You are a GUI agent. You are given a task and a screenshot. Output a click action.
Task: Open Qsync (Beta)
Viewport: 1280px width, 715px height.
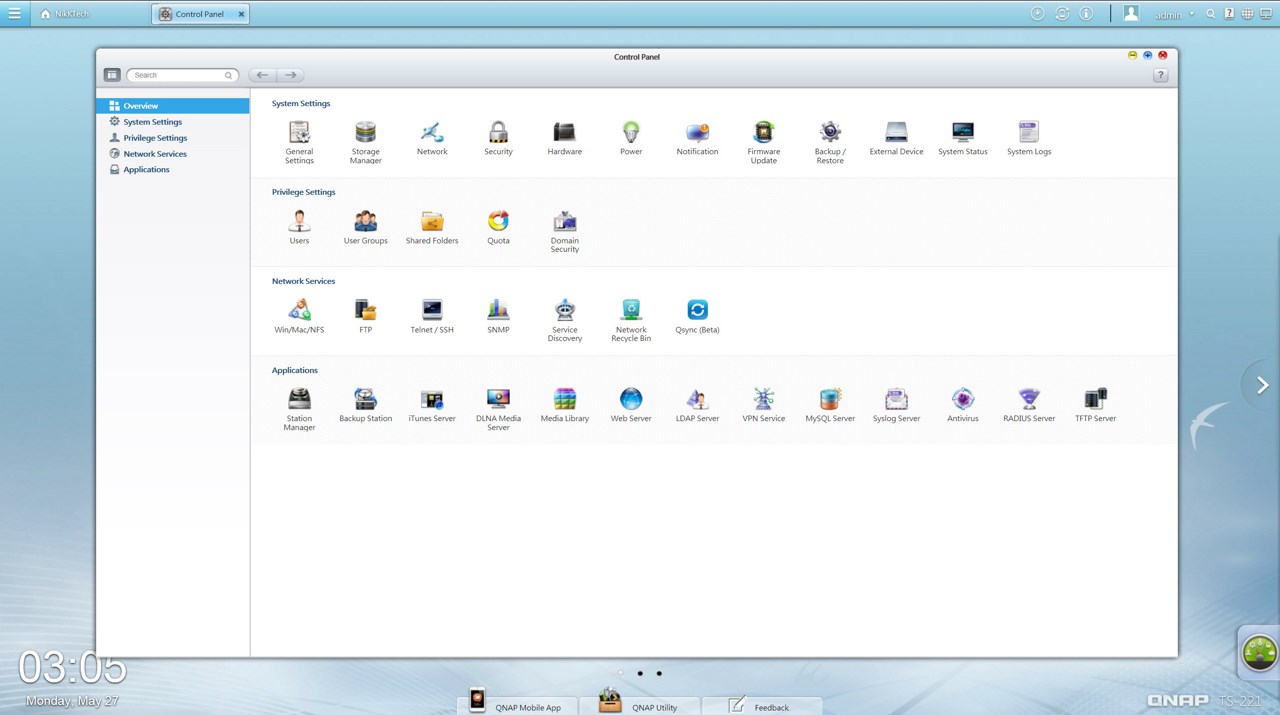(x=697, y=315)
